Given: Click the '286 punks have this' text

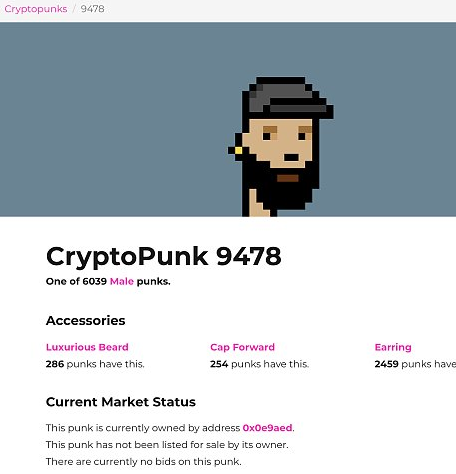Looking at the screenshot, I should pos(95,364).
